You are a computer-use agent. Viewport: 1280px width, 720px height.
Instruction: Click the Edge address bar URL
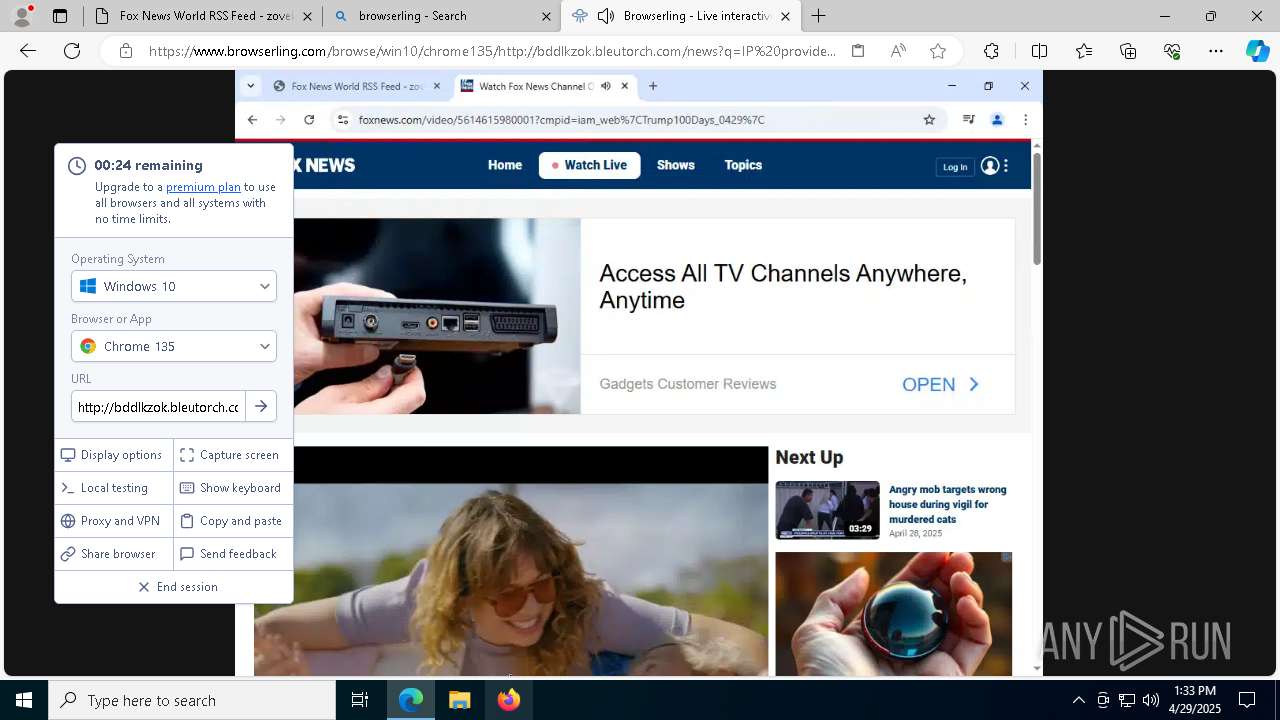tap(492, 51)
